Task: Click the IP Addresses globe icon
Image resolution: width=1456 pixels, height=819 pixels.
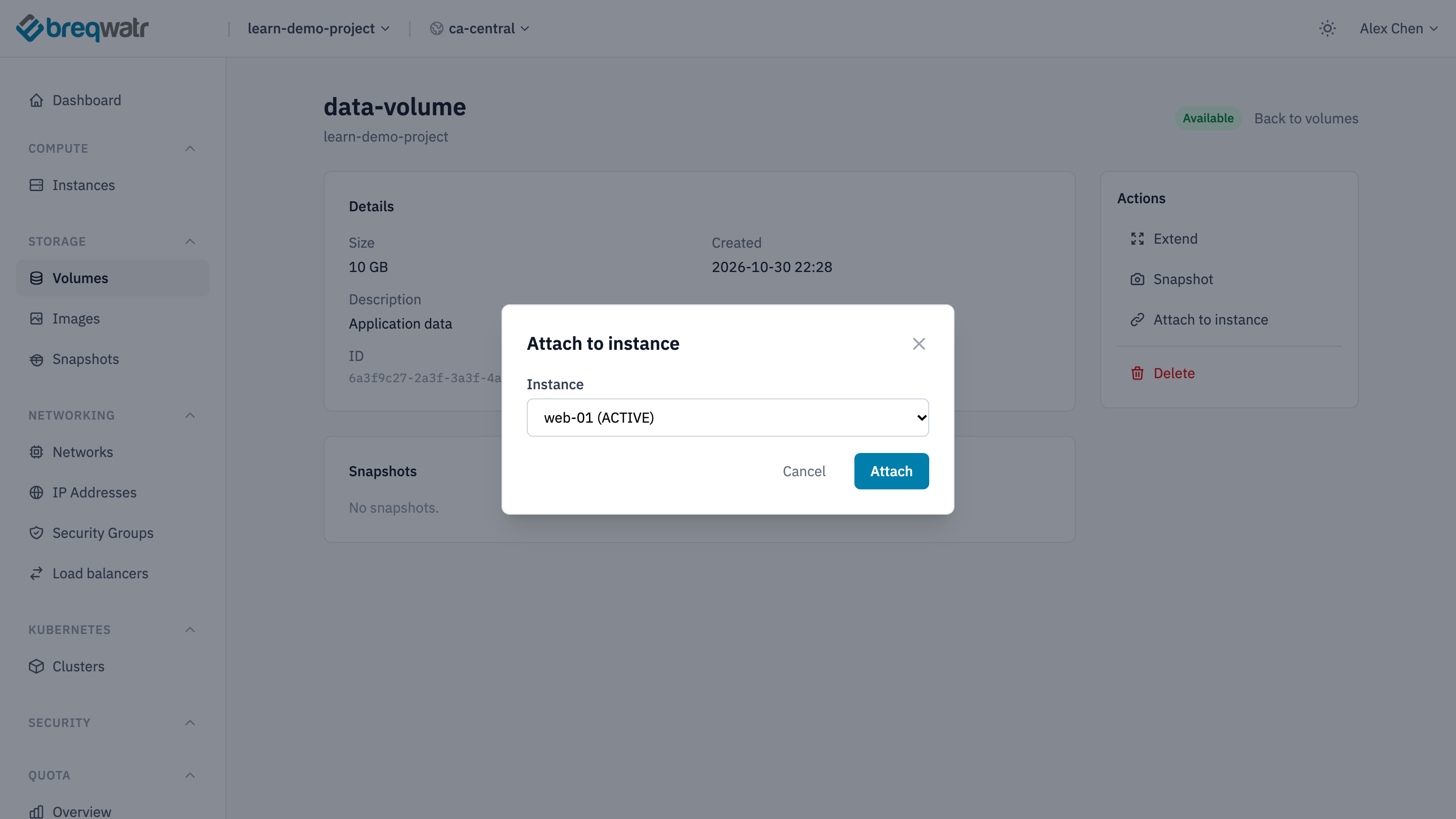Action: [36, 492]
